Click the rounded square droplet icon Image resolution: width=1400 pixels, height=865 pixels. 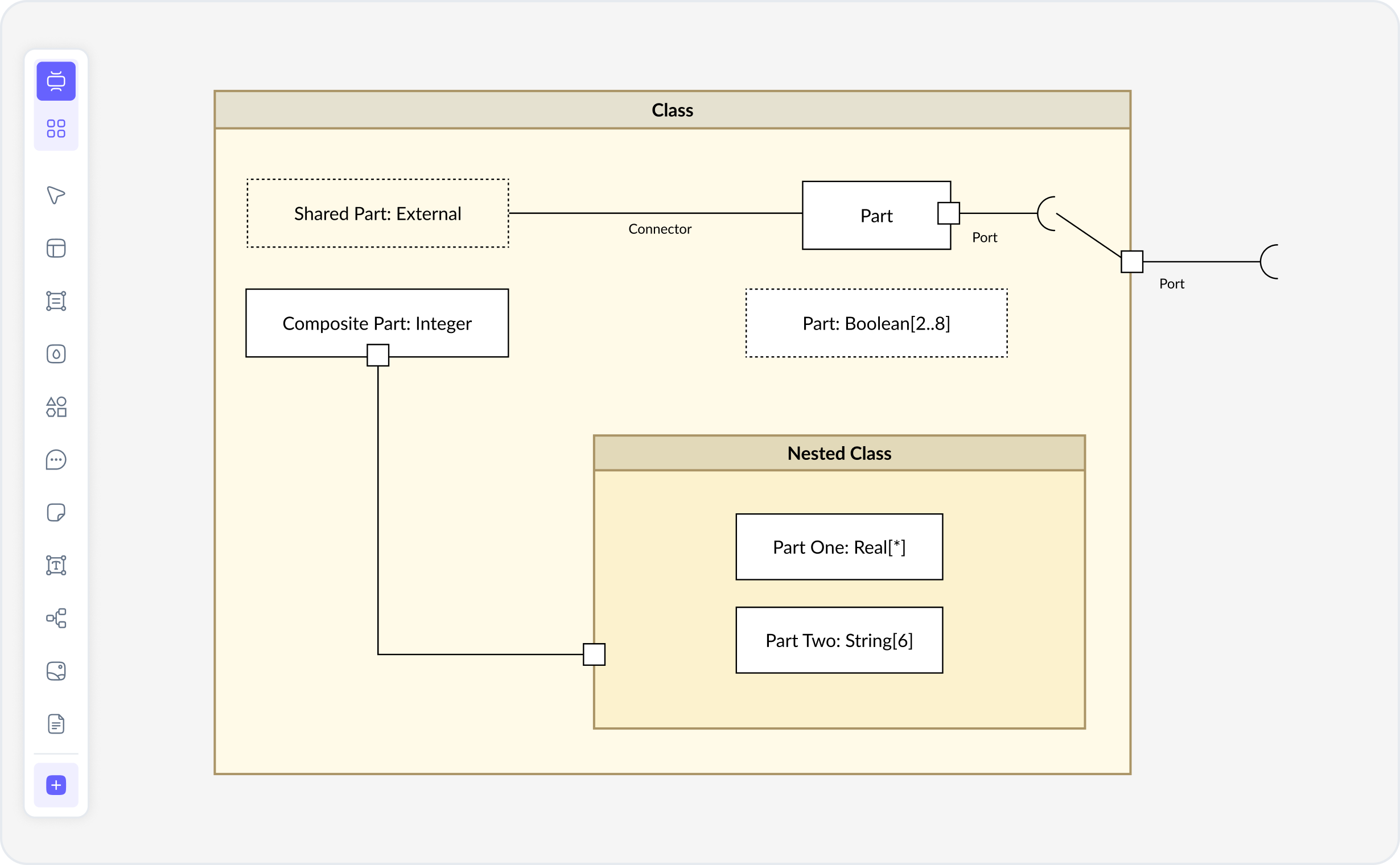pyautogui.click(x=56, y=354)
